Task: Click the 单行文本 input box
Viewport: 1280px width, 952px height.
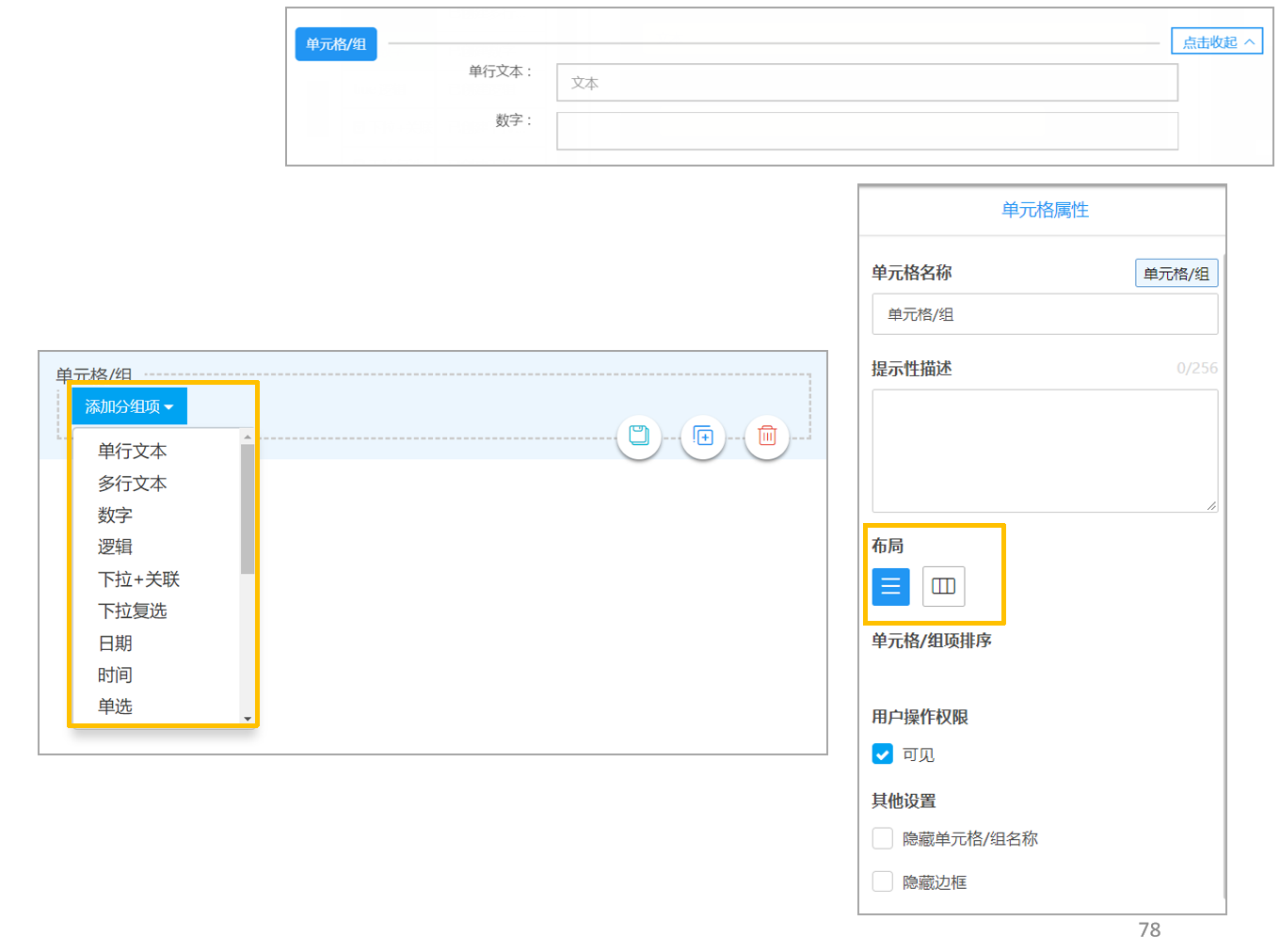Action: coord(867,83)
